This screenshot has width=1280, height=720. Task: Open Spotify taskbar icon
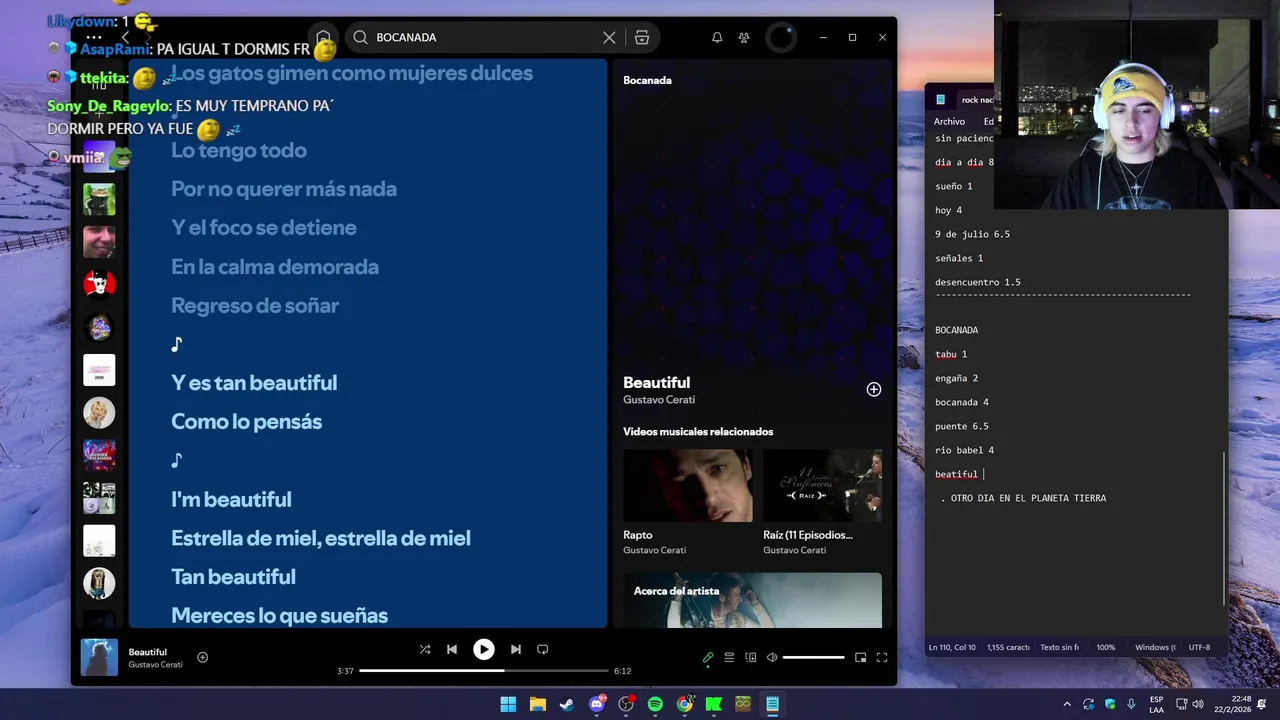(655, 704)
